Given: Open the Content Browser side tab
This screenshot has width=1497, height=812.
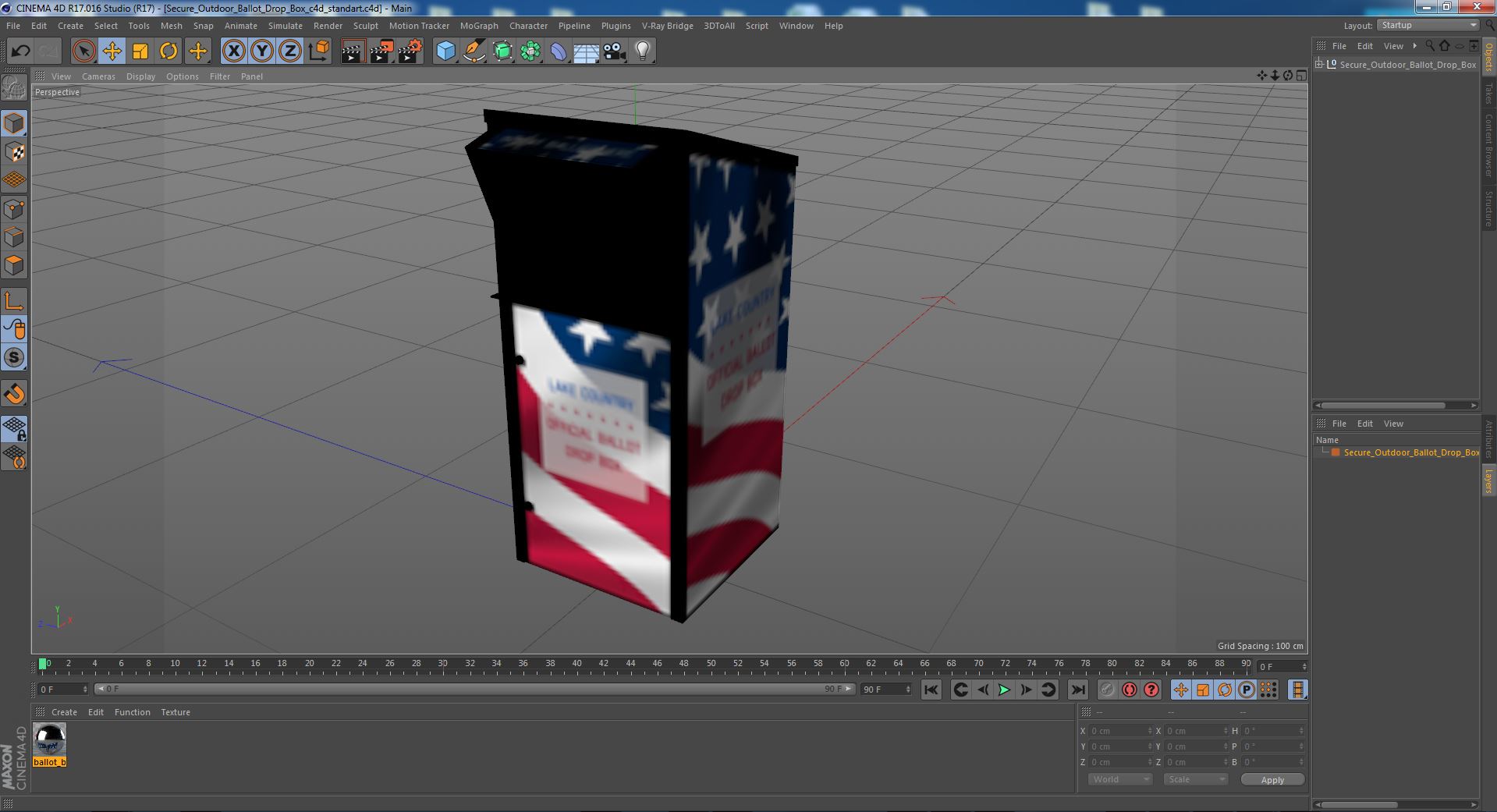Looking at the screenshot, I should 1488,145.
